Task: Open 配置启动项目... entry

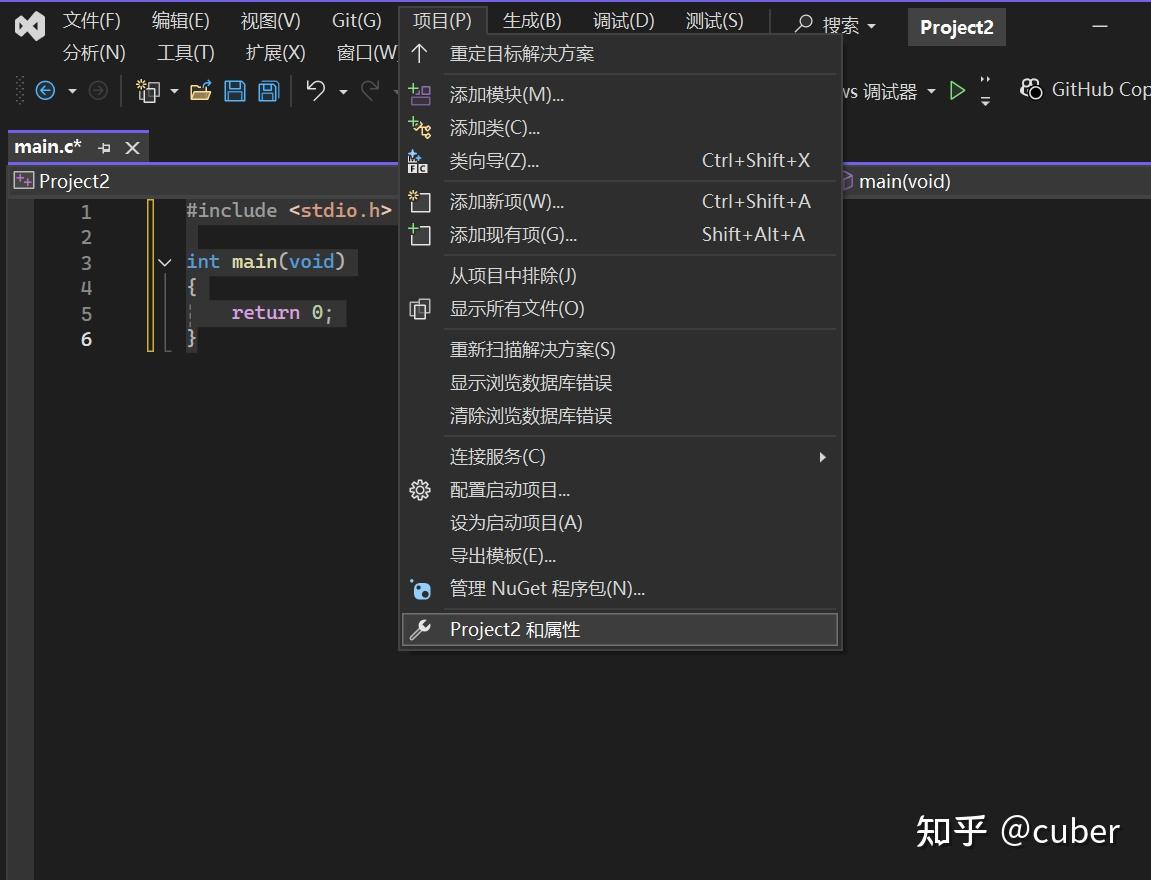Action: point(620,490)
